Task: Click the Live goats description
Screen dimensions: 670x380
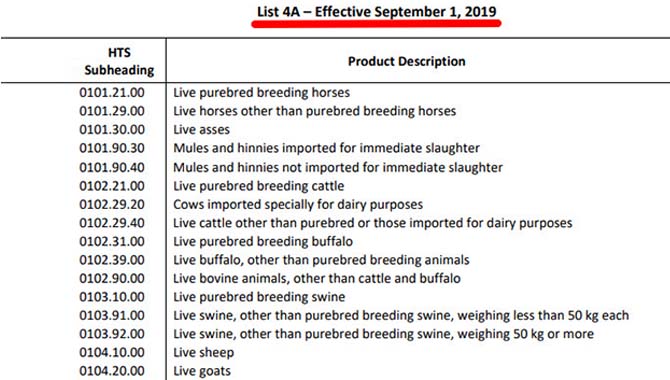Action: [x=202, y=371]
